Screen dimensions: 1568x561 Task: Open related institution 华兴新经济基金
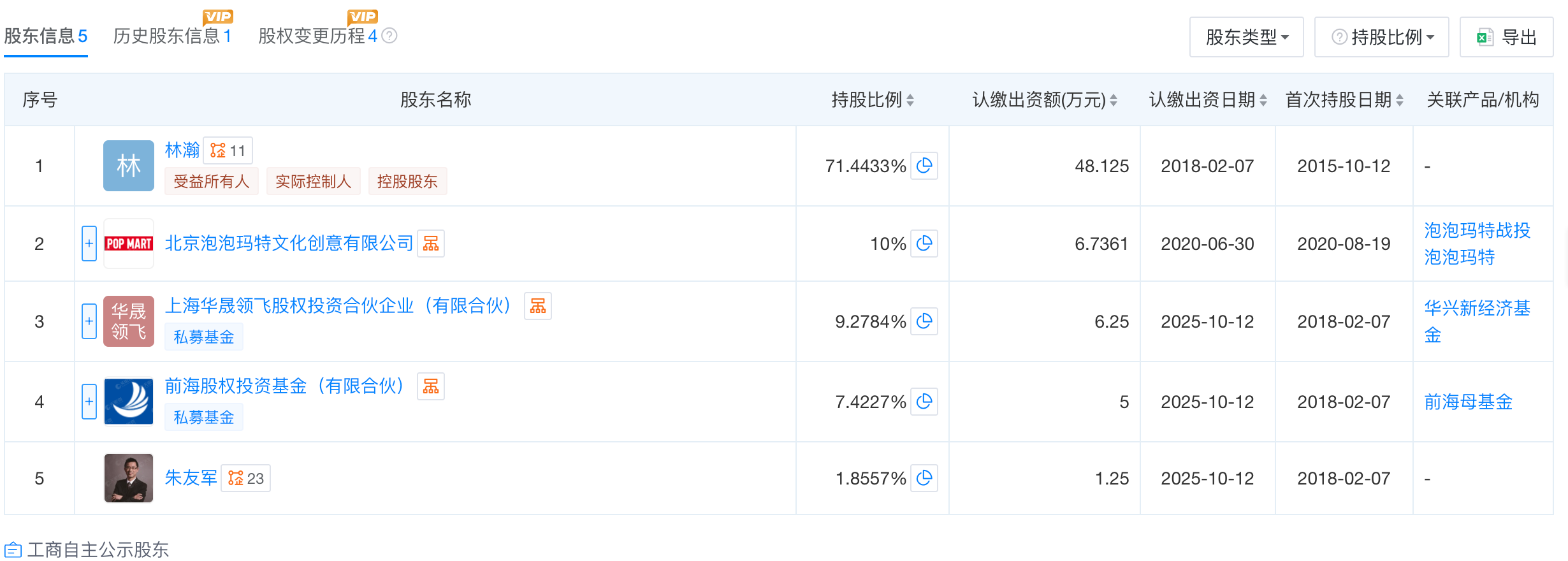1477,321
